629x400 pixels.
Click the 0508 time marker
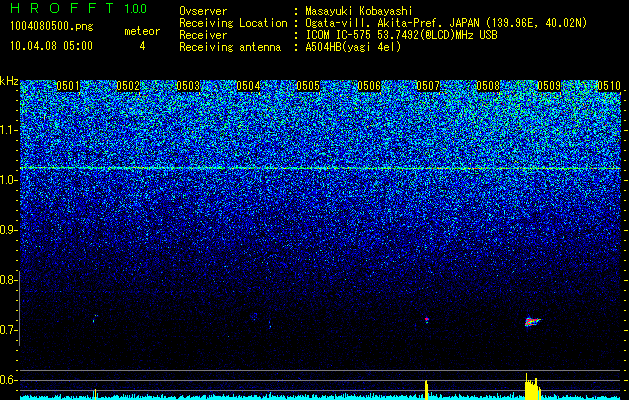488,86
